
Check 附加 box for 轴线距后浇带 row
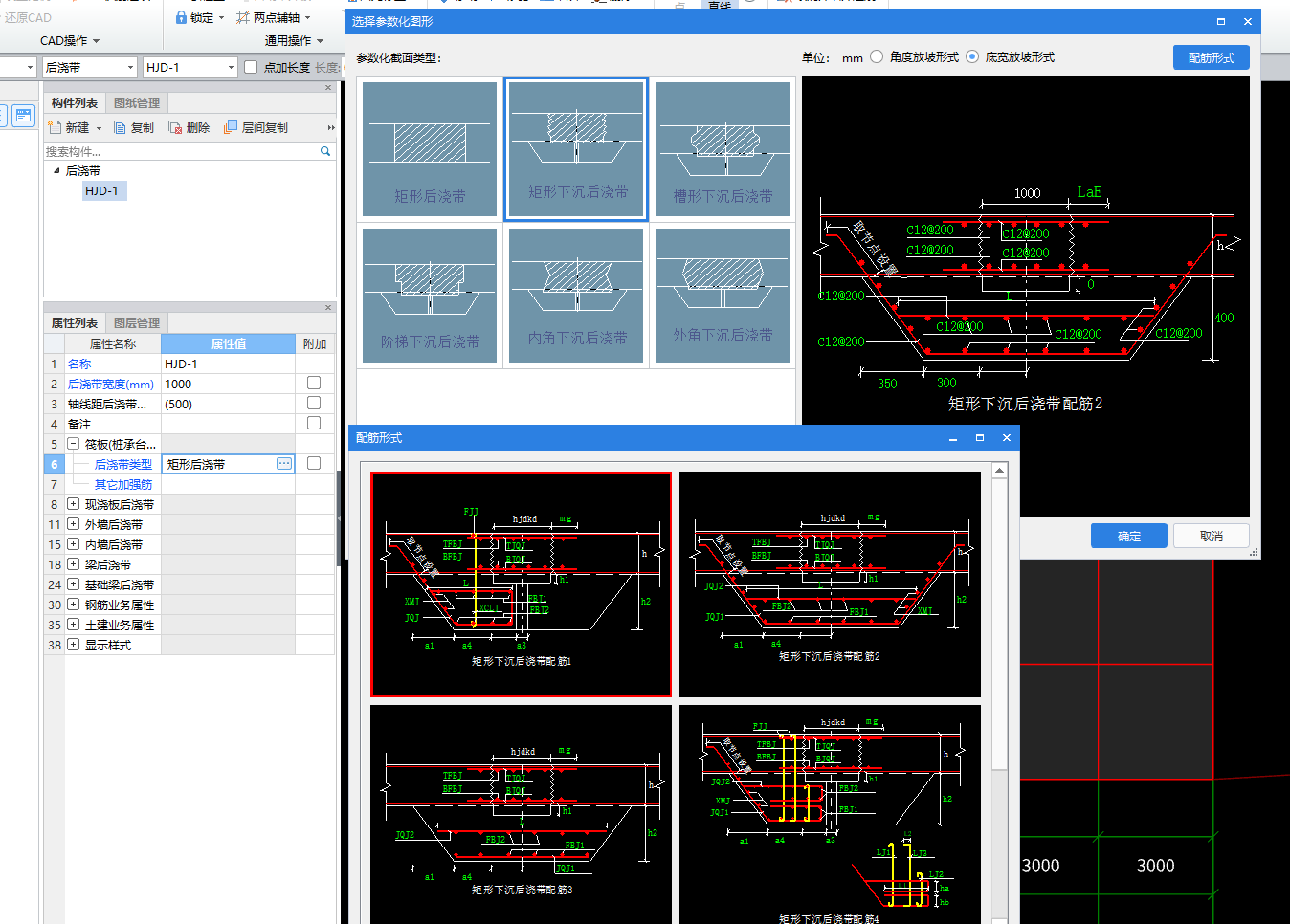314,403
